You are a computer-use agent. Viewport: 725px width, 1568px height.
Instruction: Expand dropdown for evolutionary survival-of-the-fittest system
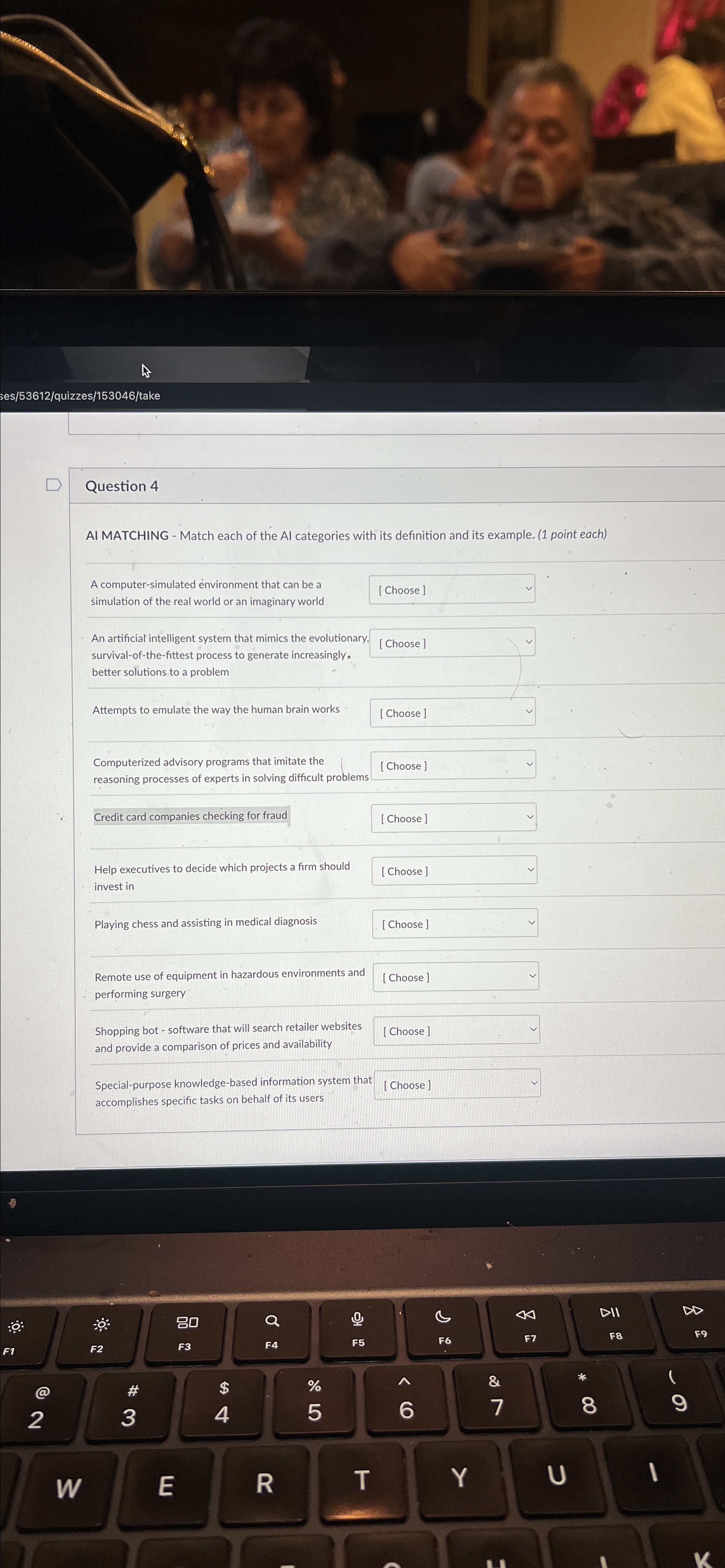click(x=452, y=643)
